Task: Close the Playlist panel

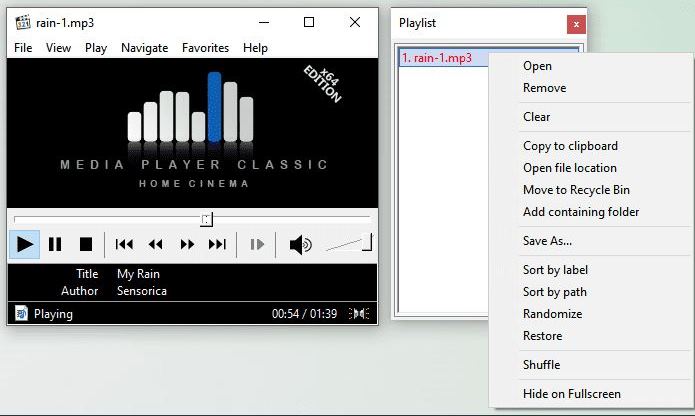Action: pos(576,24)
